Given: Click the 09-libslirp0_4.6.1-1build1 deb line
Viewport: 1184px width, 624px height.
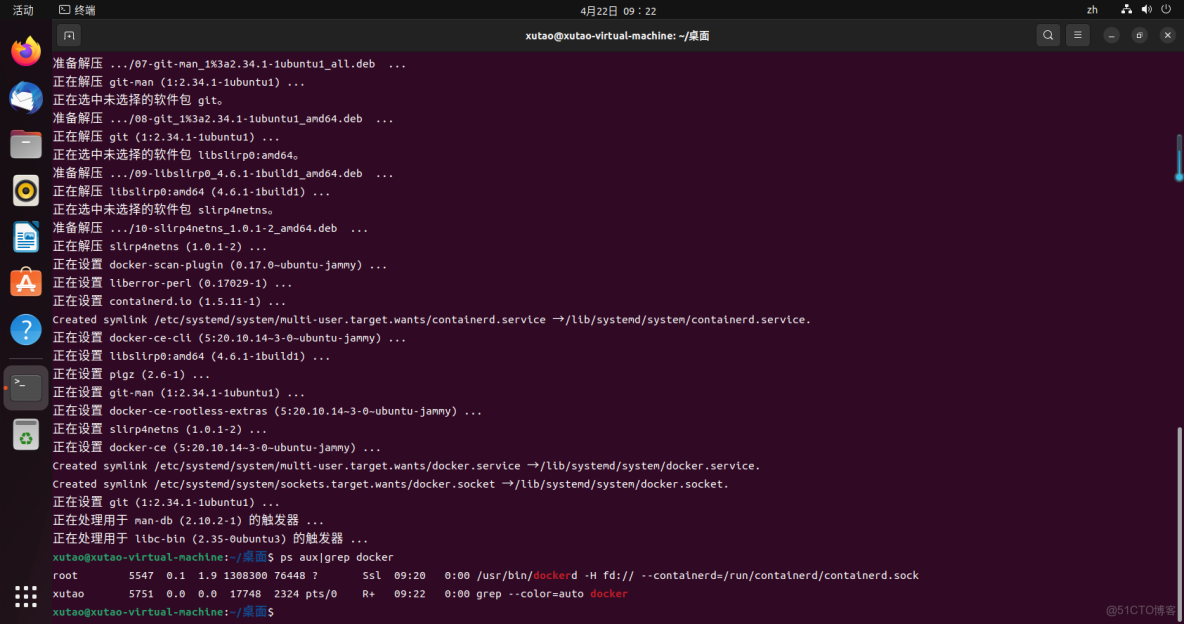Looking at the screenshot, I should point(223,174).
